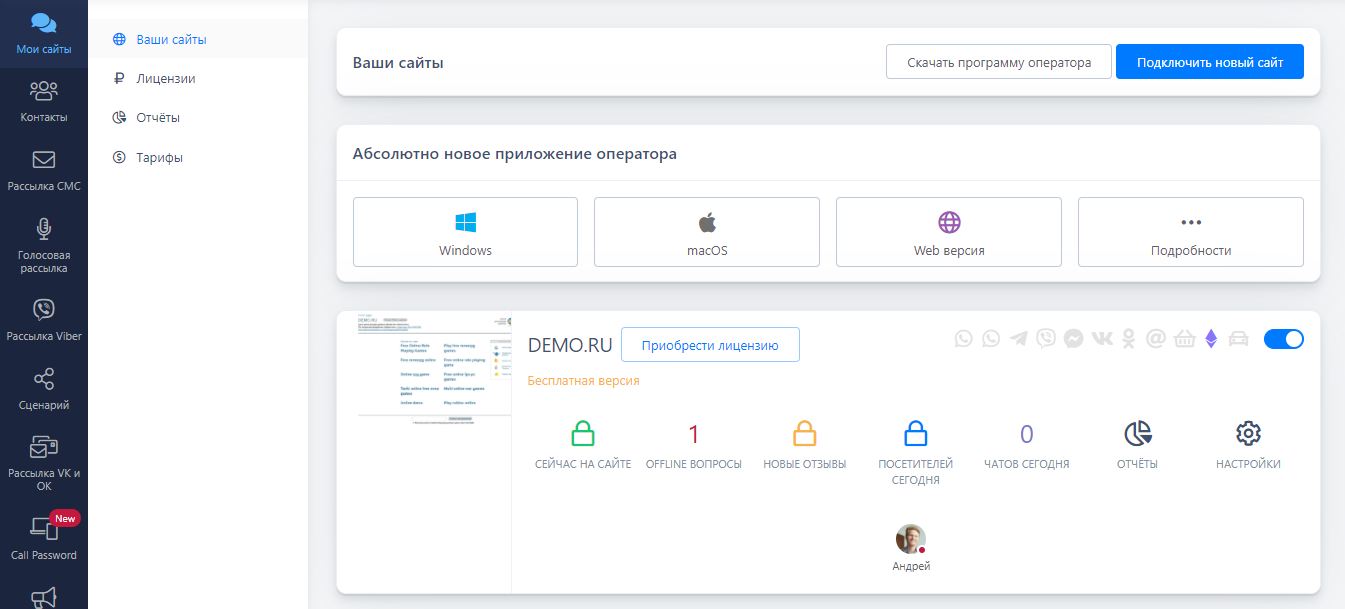Open the Подробности three-dots card
Image resolution: width=1345 pixels, height=609 pixels.
pyautogui.click(x=1190, y=232)
